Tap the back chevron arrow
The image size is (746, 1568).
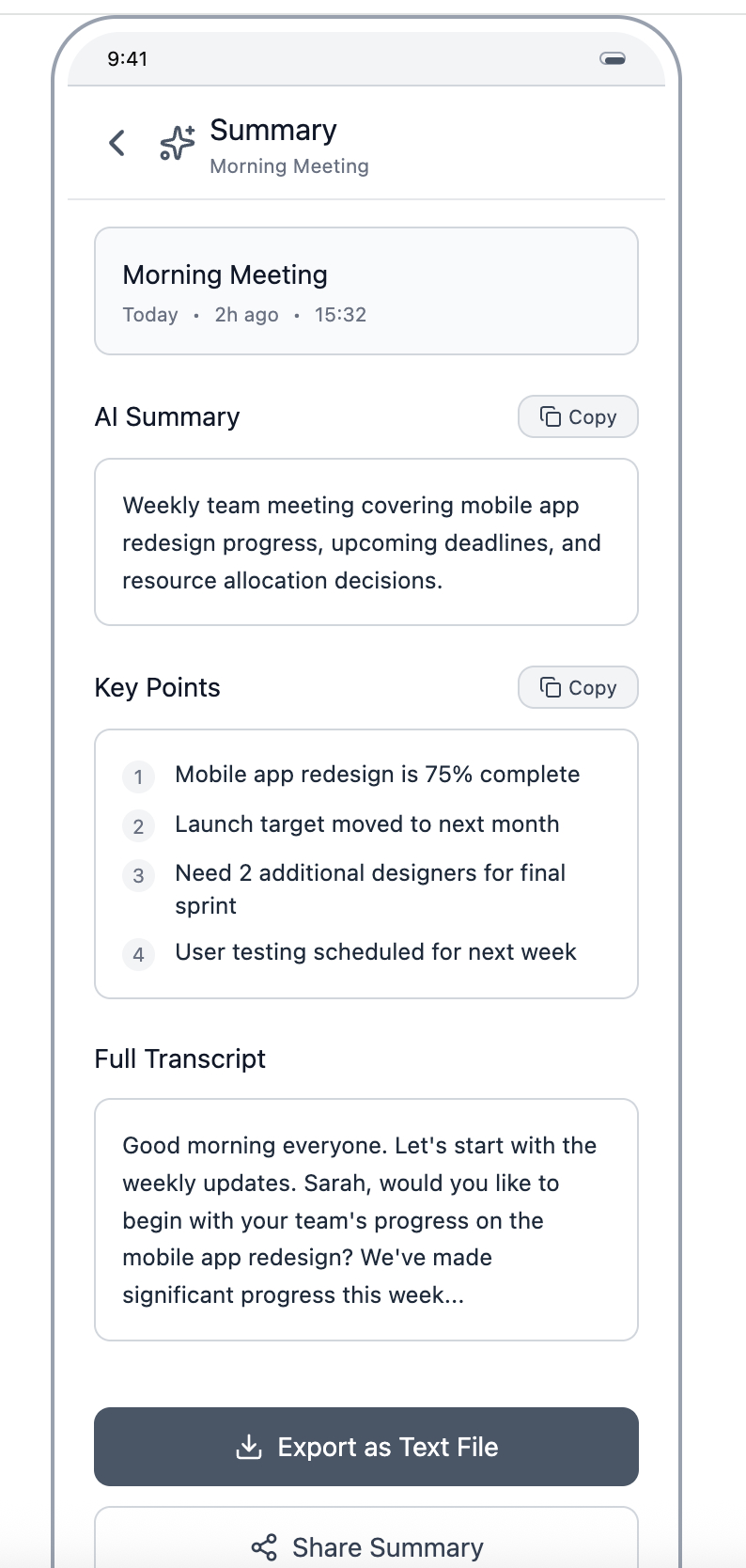click(117, 143)
